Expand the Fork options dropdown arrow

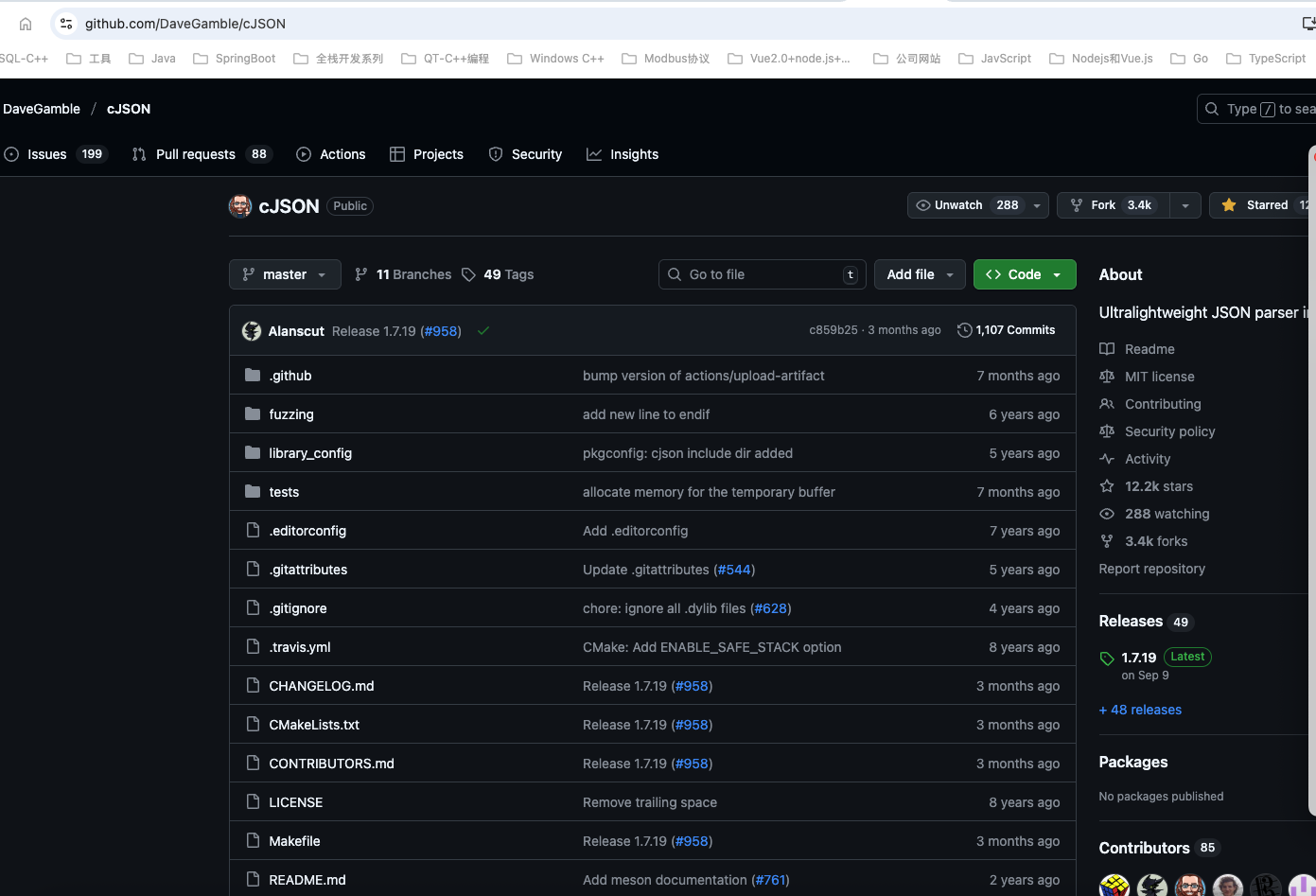pos(1185,205)
